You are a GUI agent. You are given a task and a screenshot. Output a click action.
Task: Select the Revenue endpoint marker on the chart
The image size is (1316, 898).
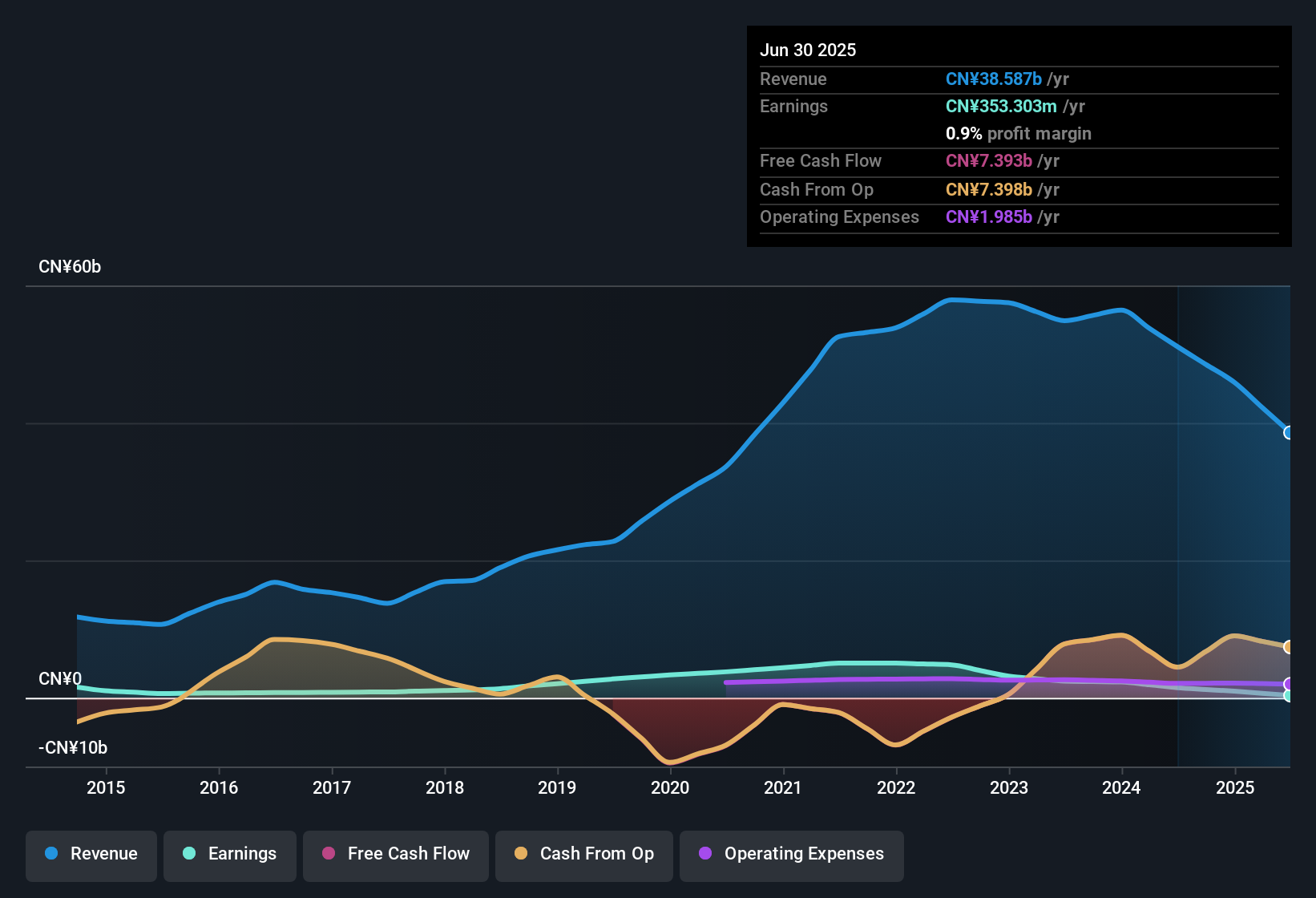[1288, 433]
